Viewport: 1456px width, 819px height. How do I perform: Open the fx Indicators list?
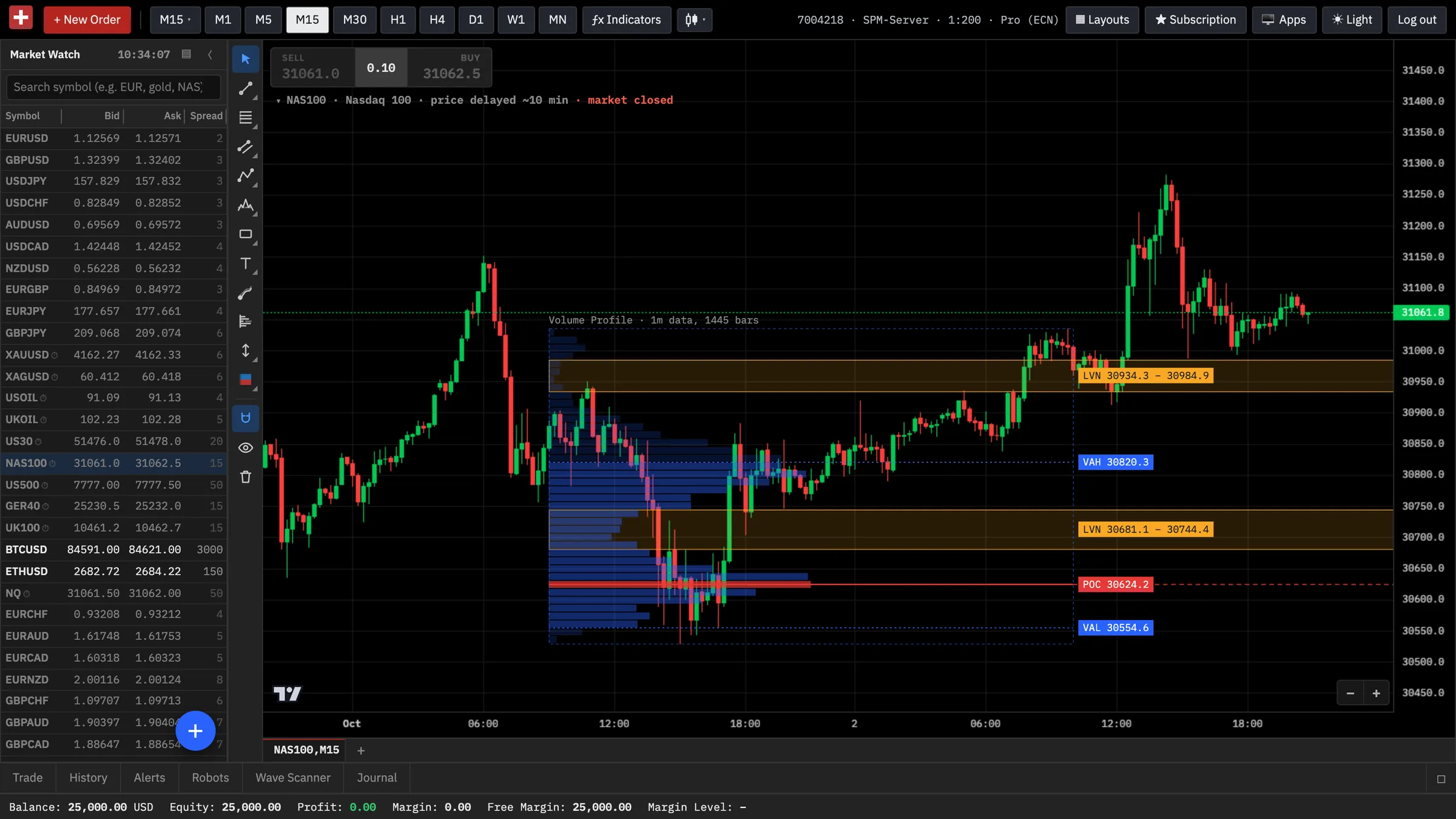coord(627,19)
